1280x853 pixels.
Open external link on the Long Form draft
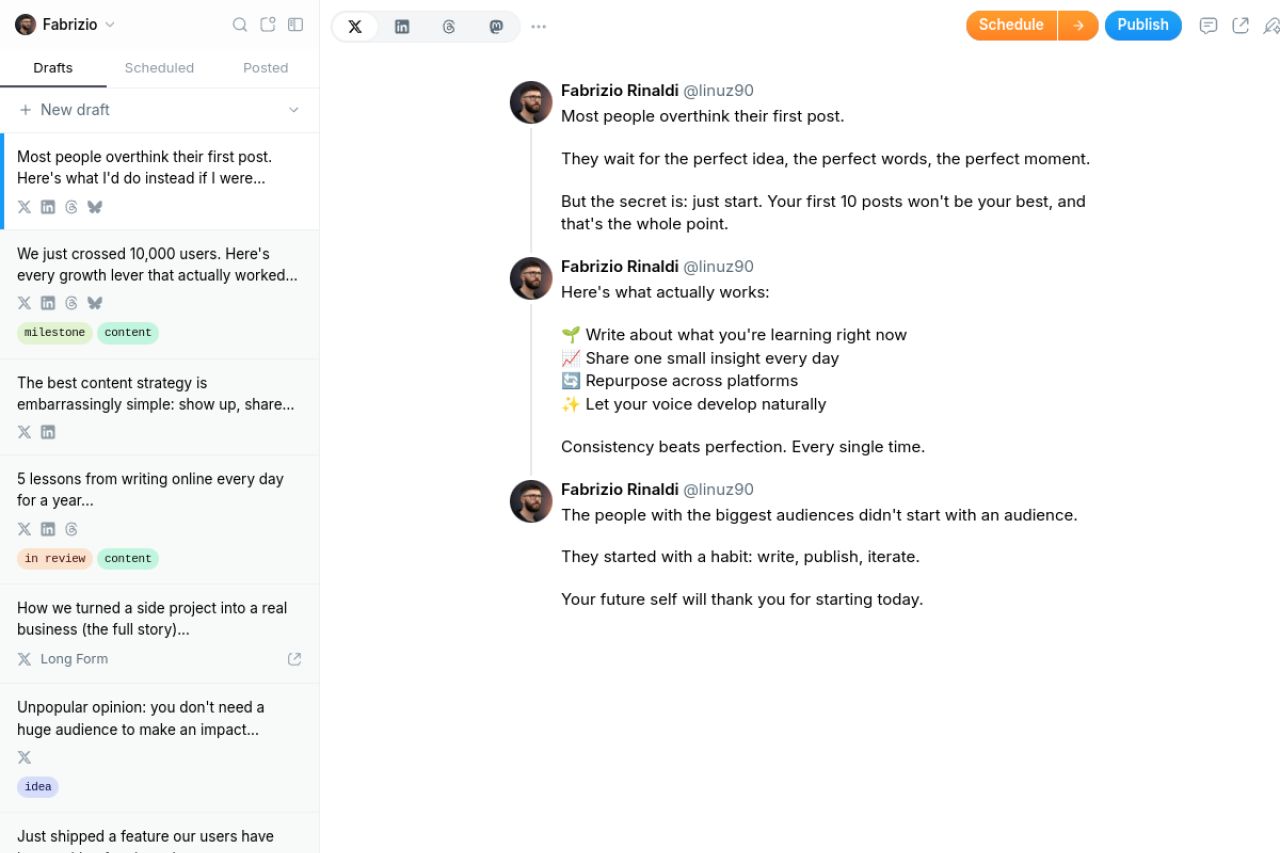pyautogui.click(x=294, y=659)
